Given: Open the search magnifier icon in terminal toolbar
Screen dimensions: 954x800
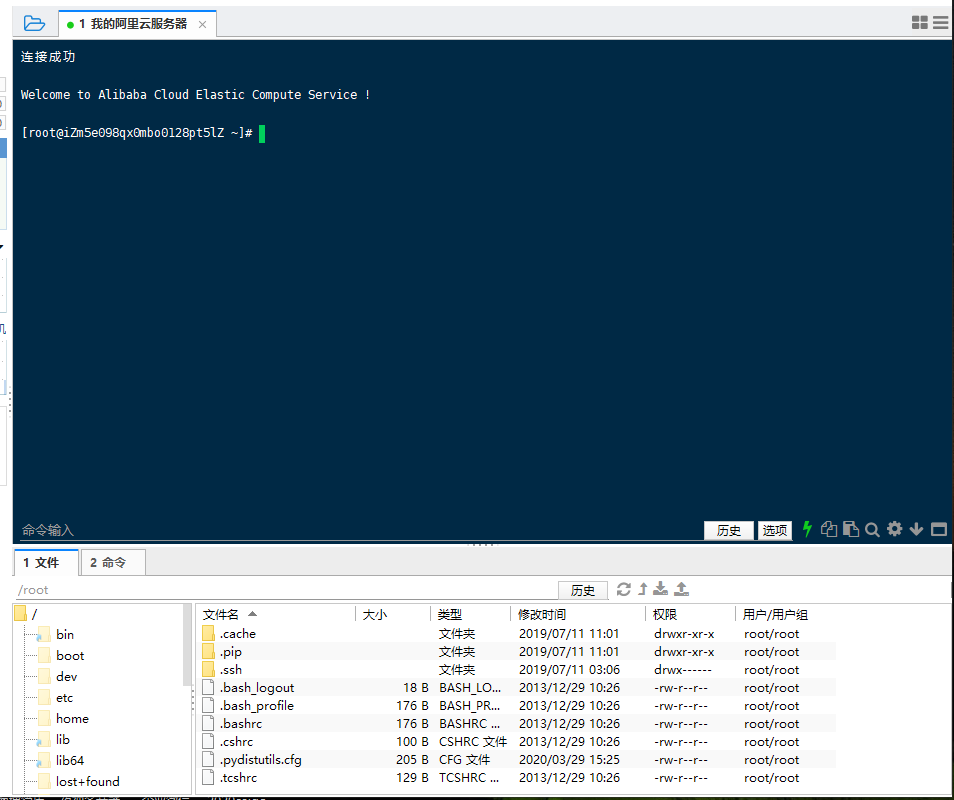Looking at the screenshot, I should click(x=872, y=530).
